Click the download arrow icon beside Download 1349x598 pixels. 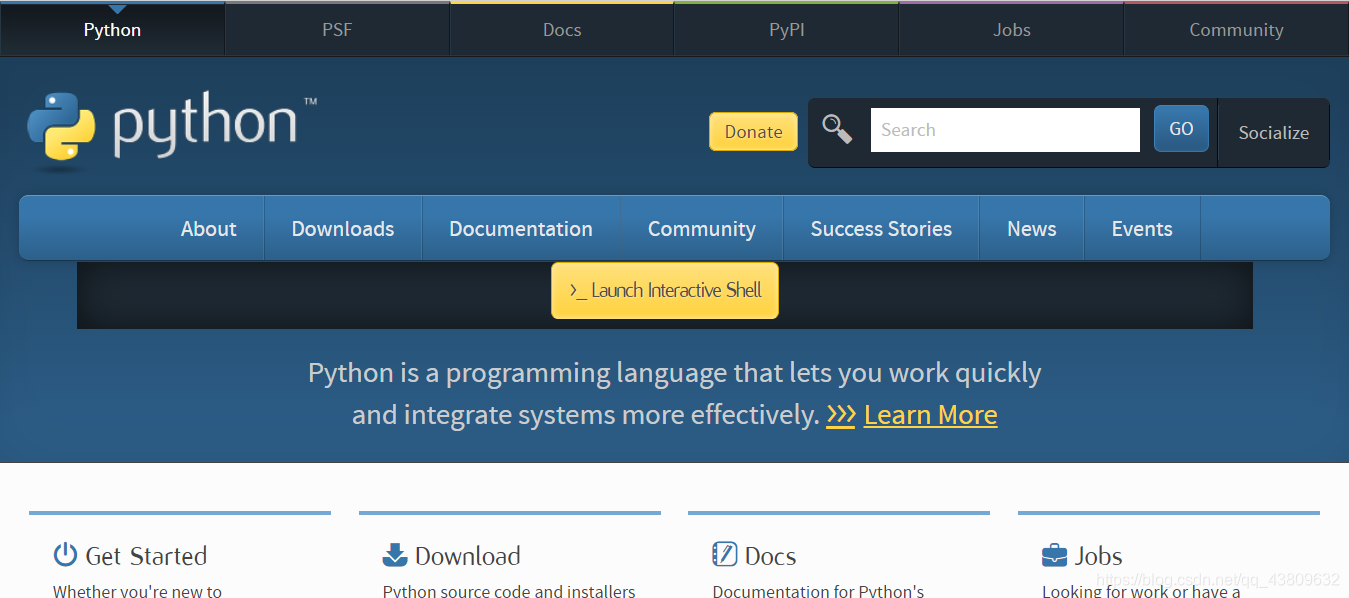tap(395, 555)
